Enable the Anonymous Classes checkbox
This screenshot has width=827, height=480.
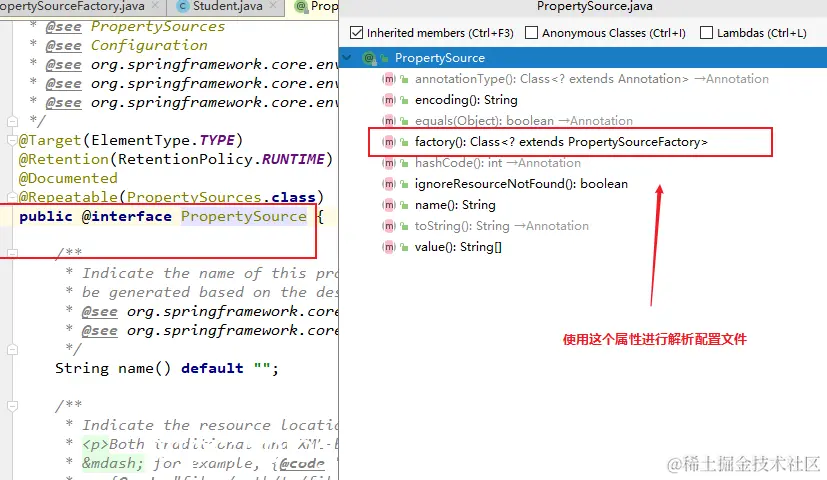pos(532,33)
